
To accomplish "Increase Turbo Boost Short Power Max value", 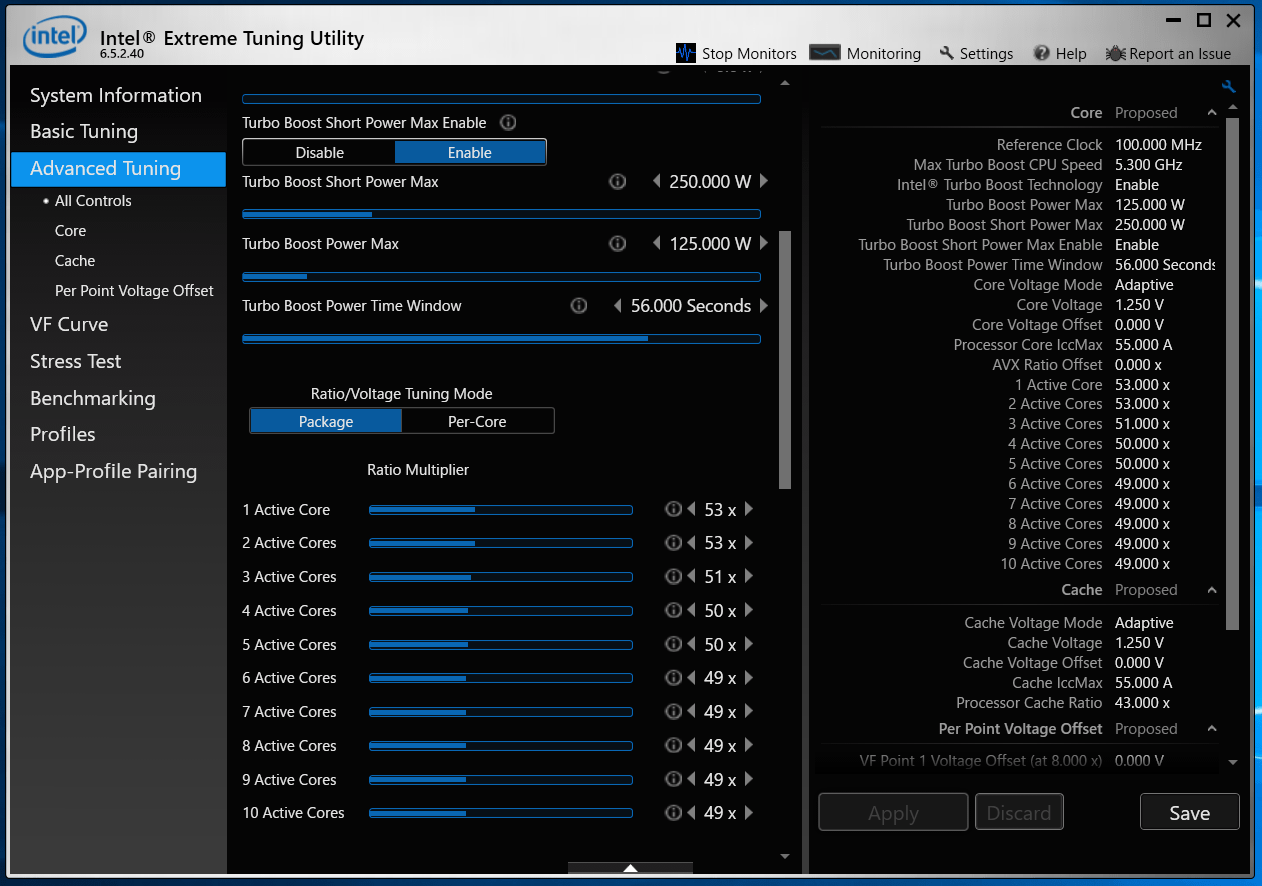I will click(764, 182).
